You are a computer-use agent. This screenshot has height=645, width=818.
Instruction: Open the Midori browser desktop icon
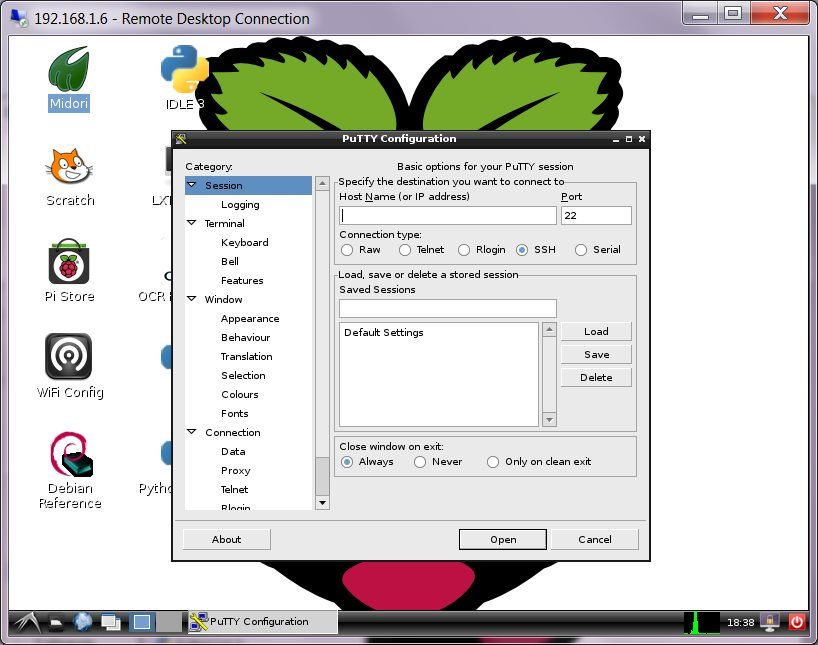pyautogui.click(x=68, y=78)
